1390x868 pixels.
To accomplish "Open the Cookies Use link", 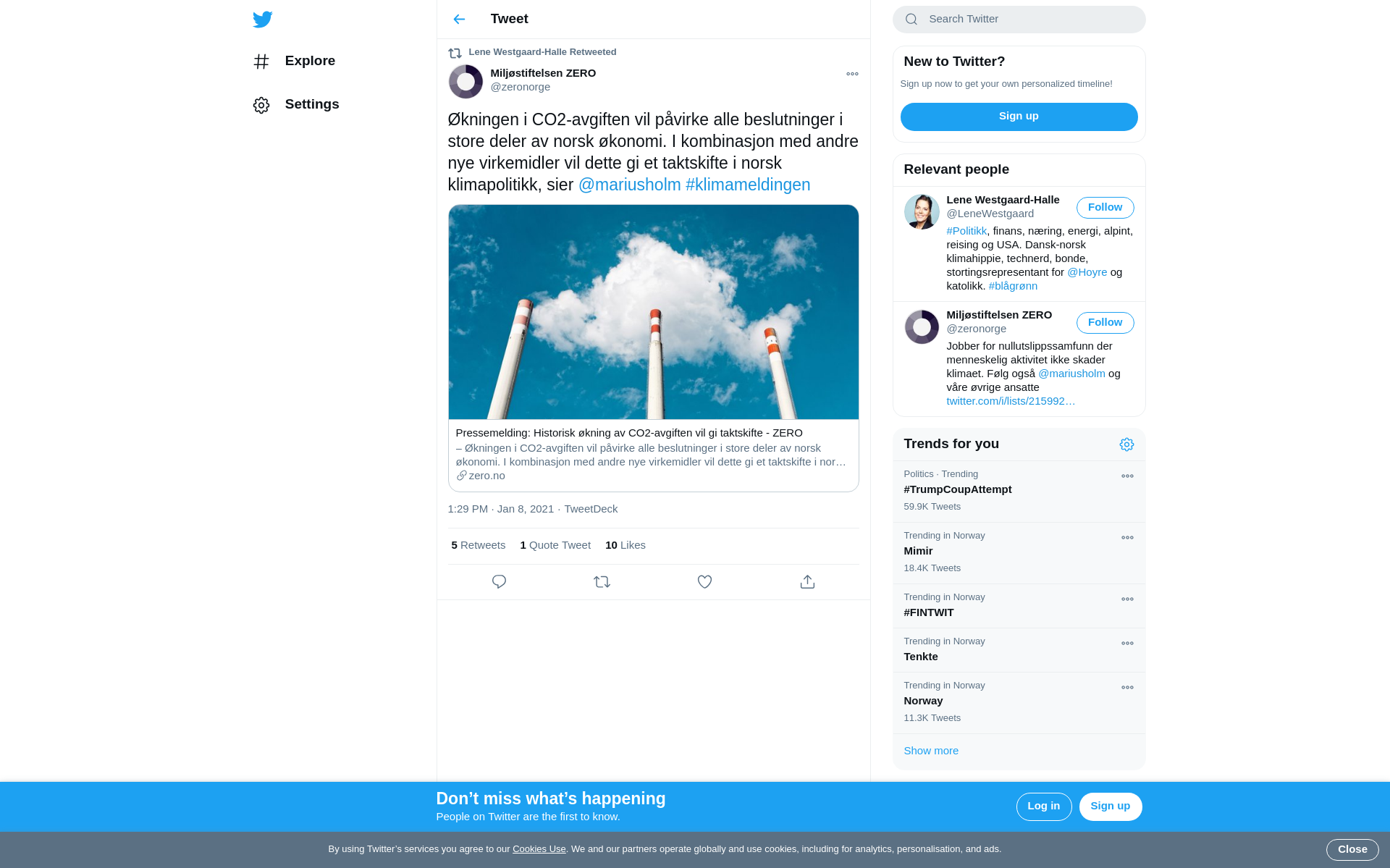I will tap(539, 849).
